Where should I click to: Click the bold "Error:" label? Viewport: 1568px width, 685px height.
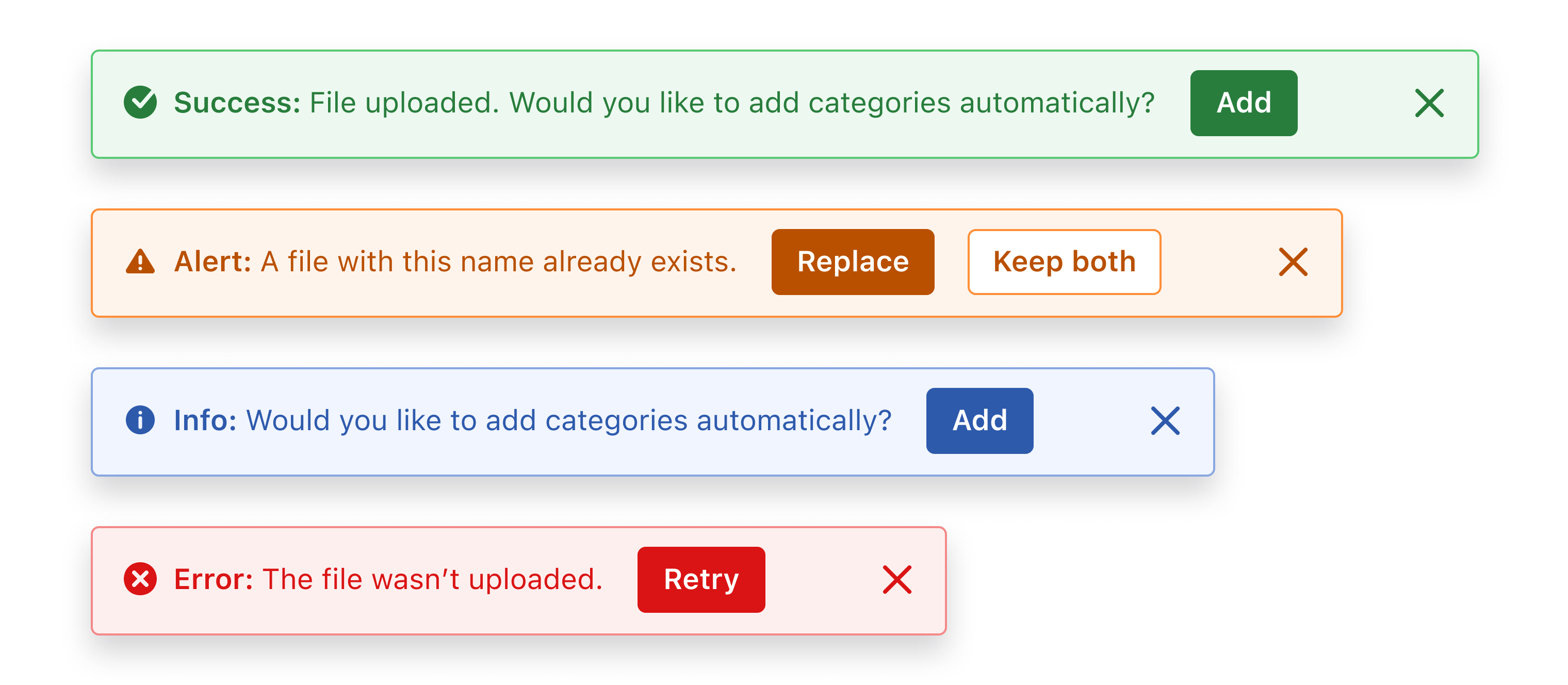(x=214, y=579)
